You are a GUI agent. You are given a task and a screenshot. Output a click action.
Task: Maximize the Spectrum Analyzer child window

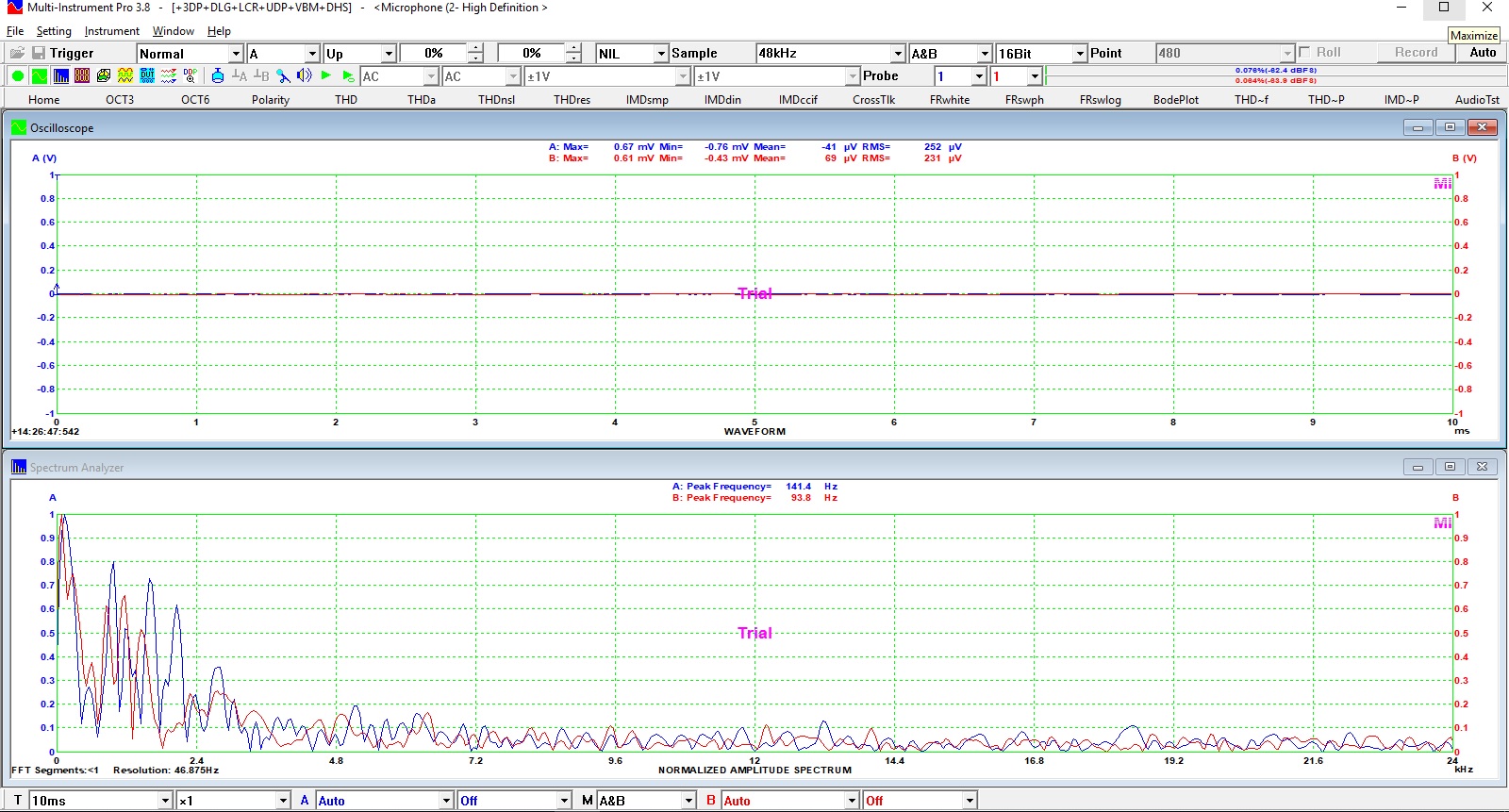point(1450,467)
